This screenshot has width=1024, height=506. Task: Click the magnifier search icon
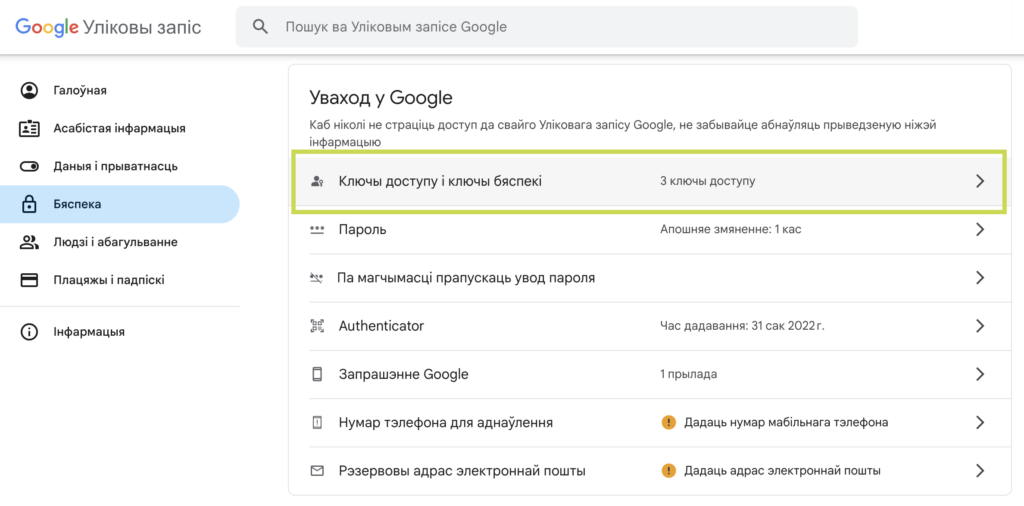(261, 27)
